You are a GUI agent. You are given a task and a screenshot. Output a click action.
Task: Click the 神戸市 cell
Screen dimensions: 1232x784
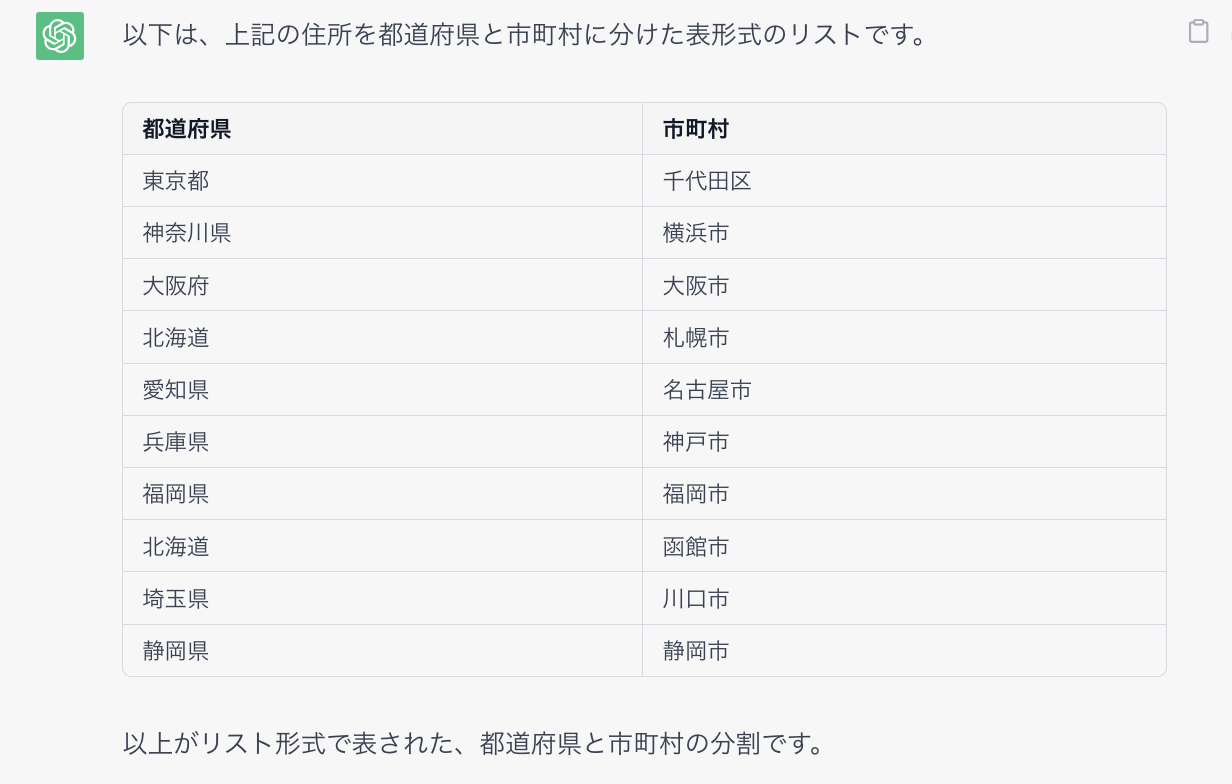click(x=904, y=442)
